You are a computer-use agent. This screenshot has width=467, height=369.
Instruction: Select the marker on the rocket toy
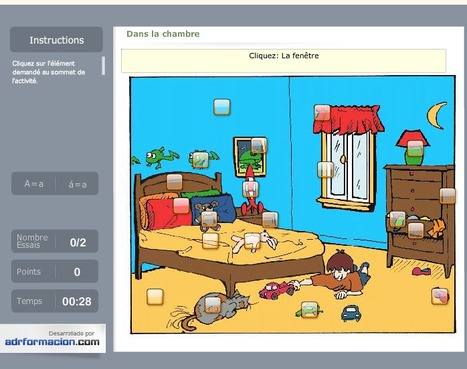tap(251, 189)
